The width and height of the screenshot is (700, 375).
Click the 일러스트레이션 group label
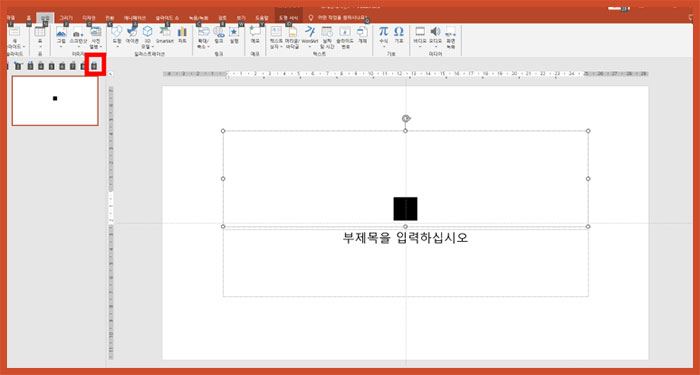(150, 54)
